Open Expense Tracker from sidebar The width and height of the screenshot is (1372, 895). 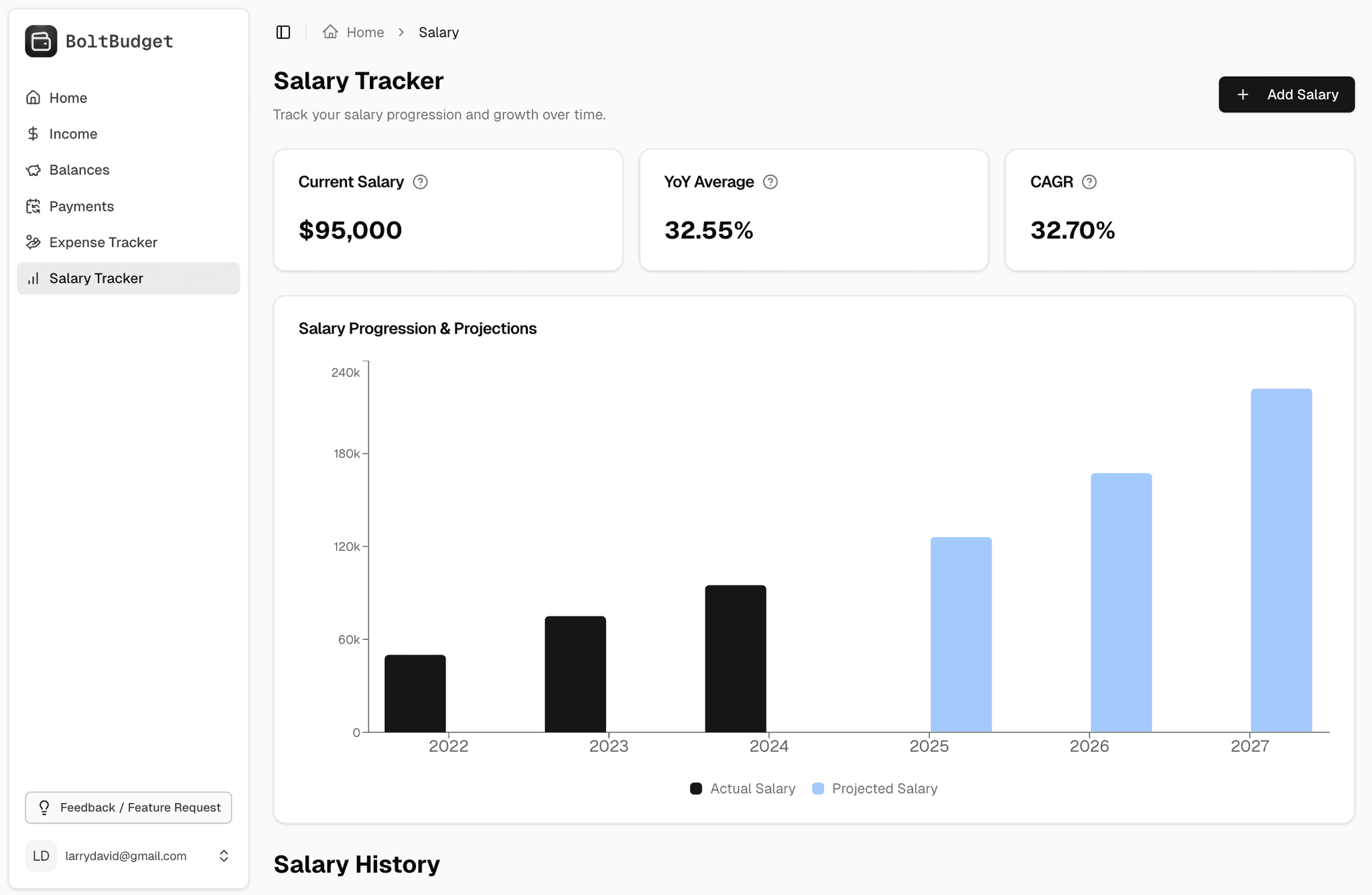click(103, 243)
